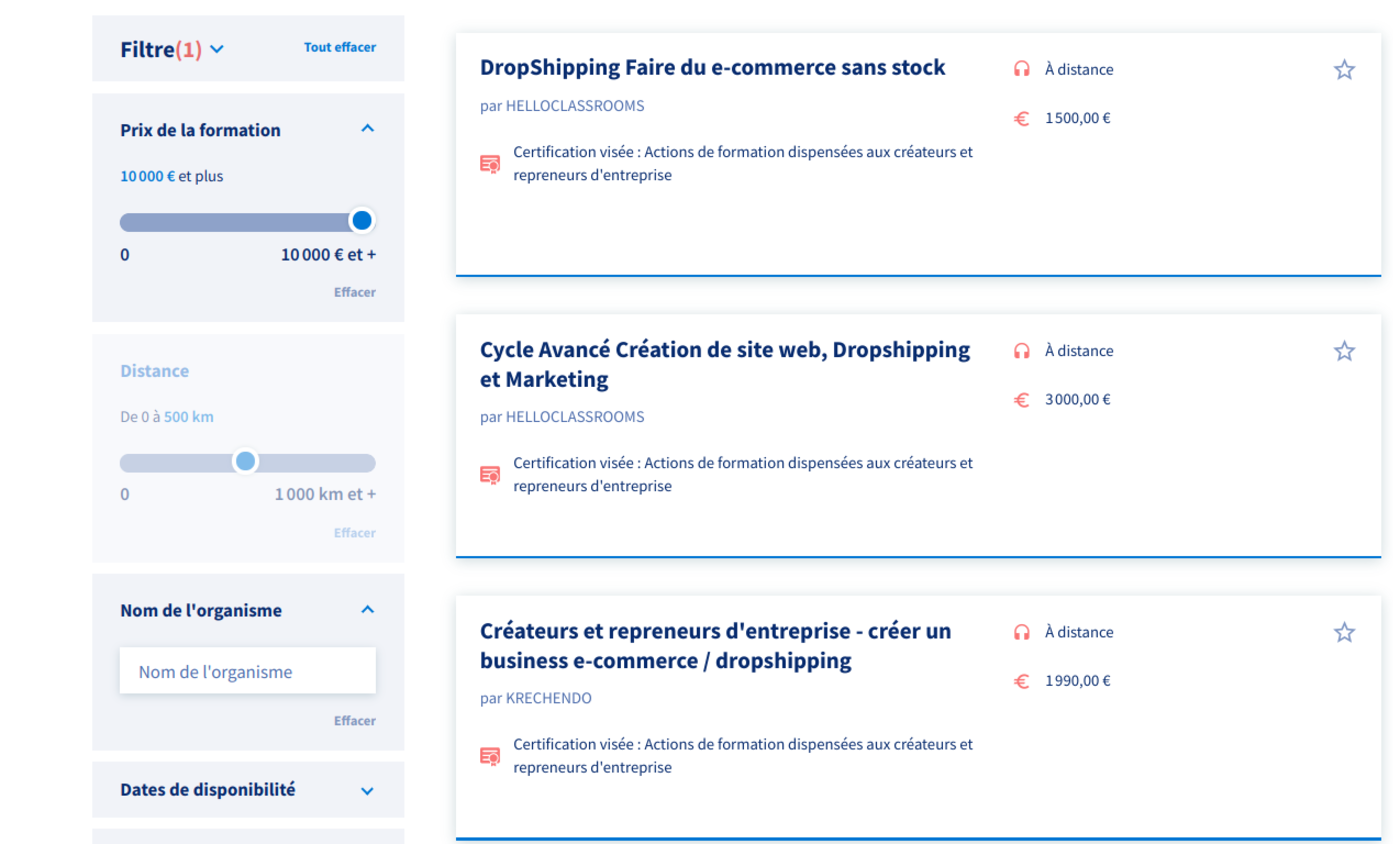Clear the price filter with Effacer

click(354, 292)
